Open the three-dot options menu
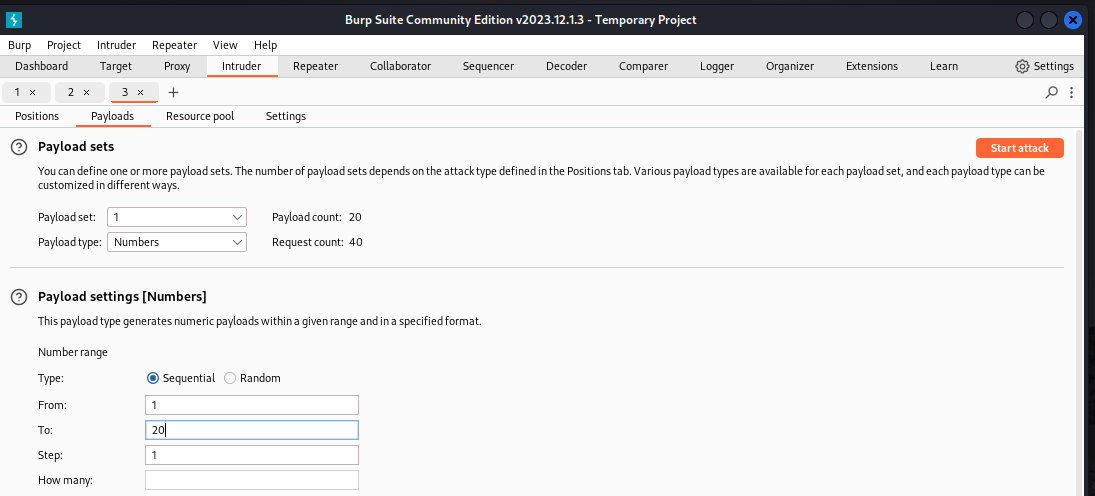This screenshot has width=1095, height=496. [x=1072, y=92]
